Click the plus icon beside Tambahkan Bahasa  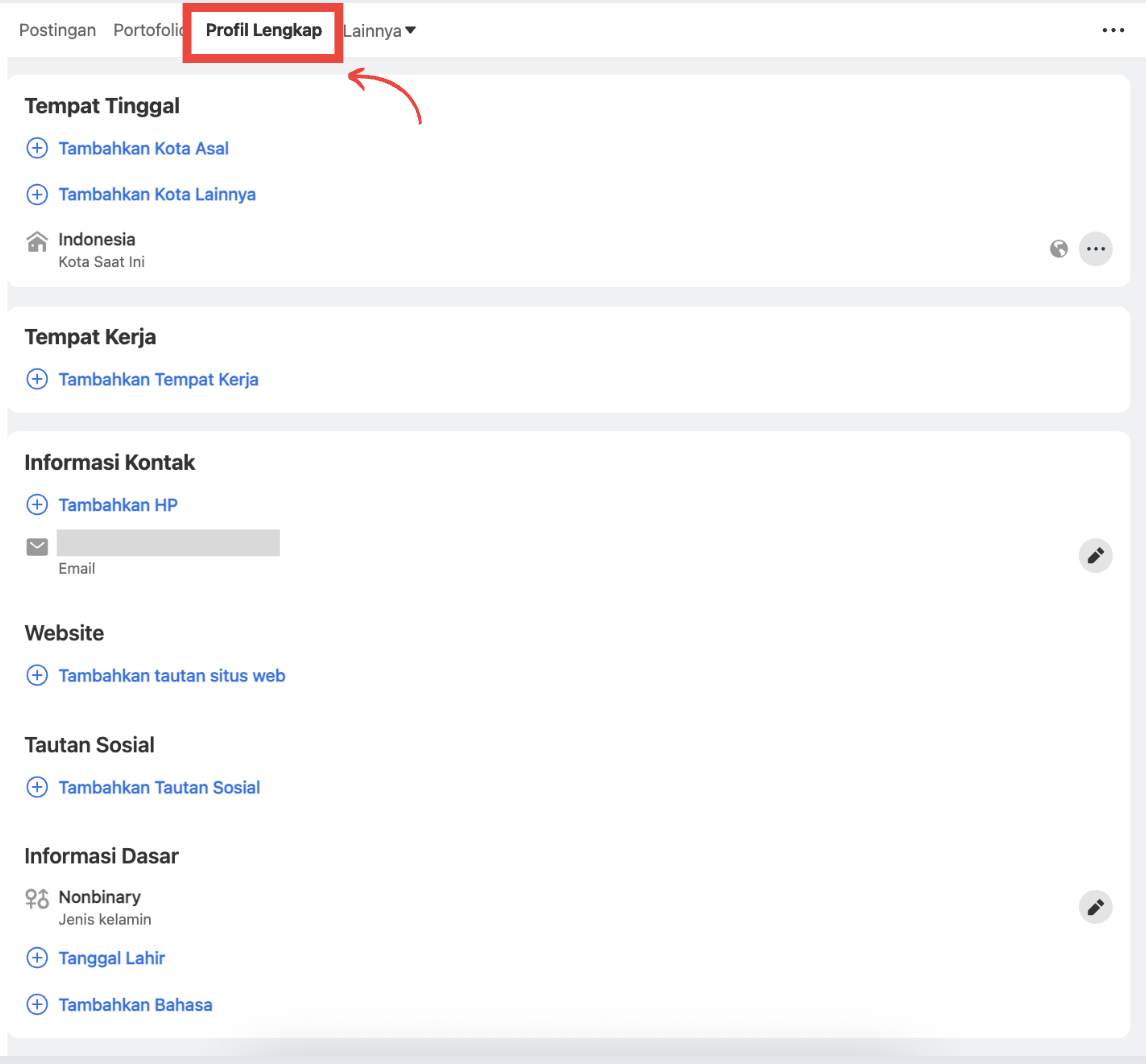click(37, 1005)
